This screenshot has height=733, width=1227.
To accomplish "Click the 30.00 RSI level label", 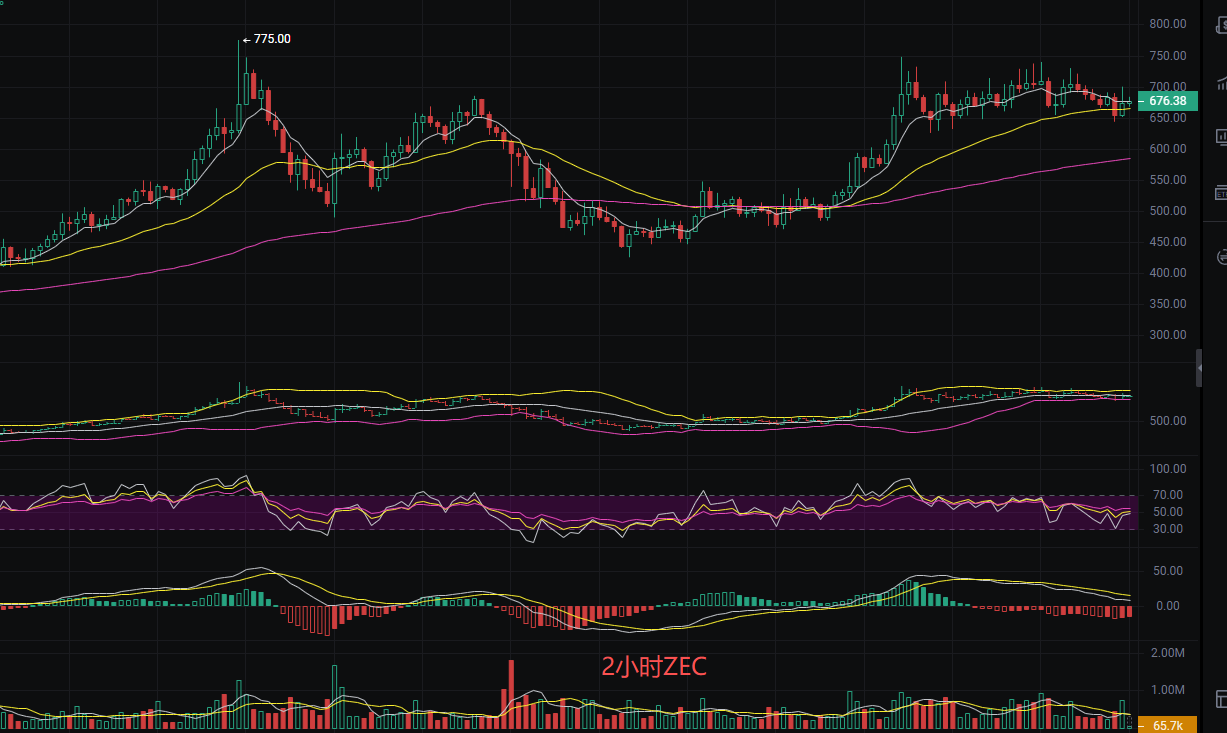I will click(1167, 530).
